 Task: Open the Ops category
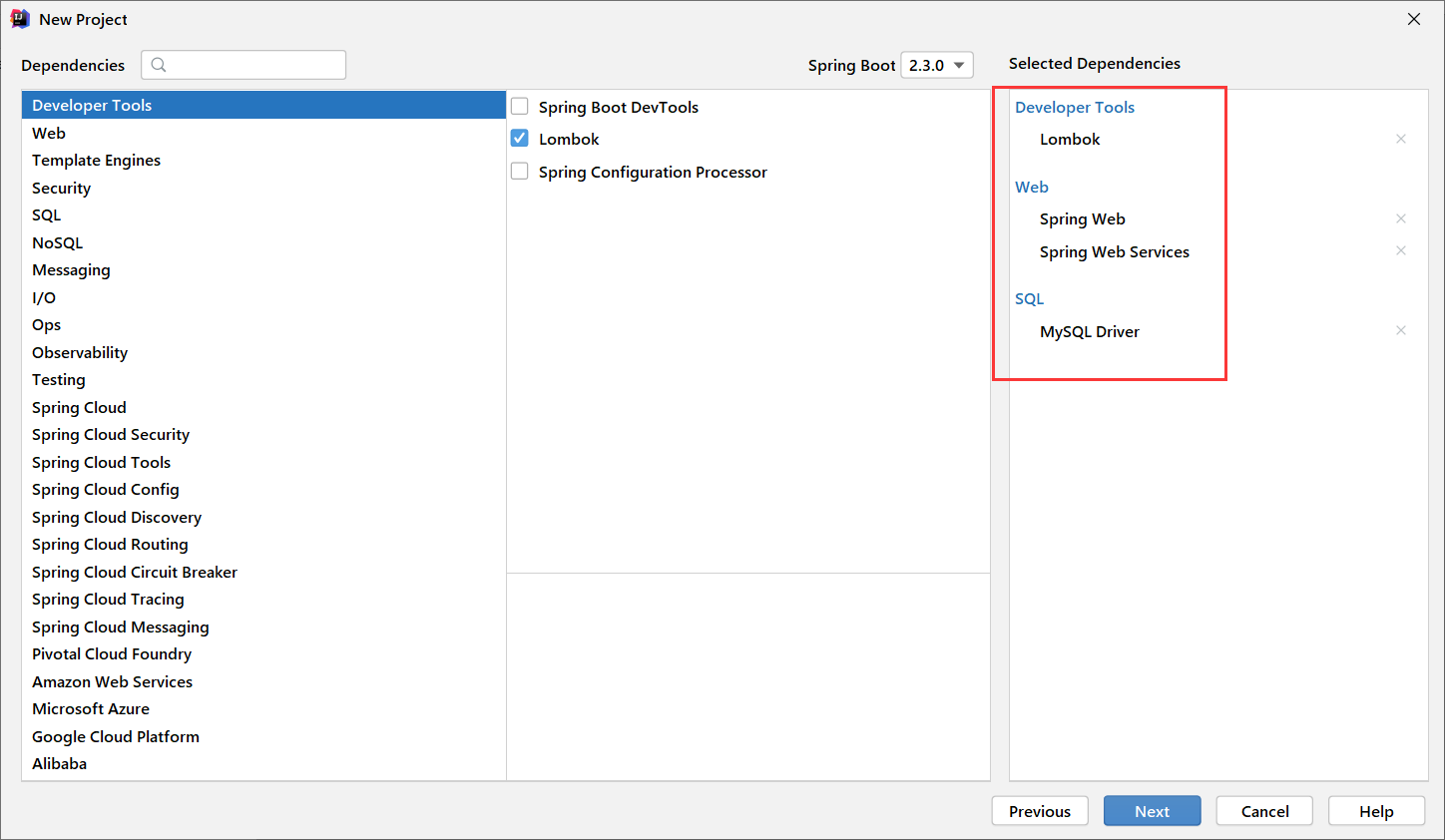click(x=263, y=324)
